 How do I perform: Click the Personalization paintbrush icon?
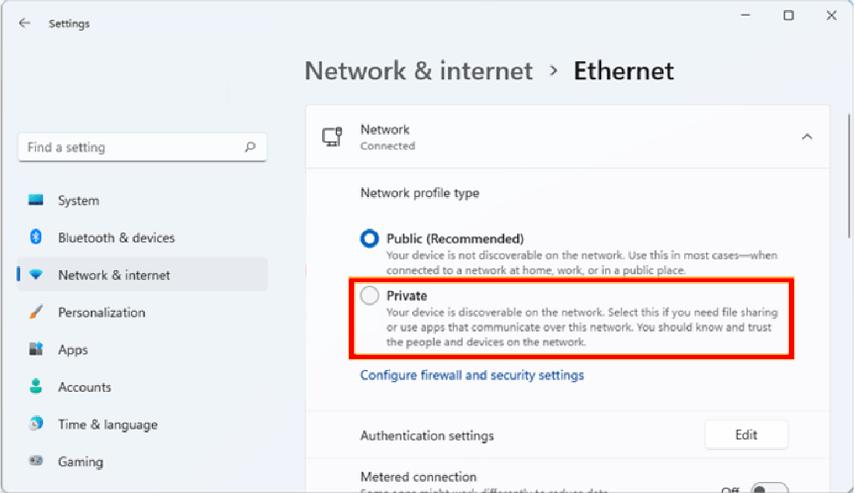36,312
